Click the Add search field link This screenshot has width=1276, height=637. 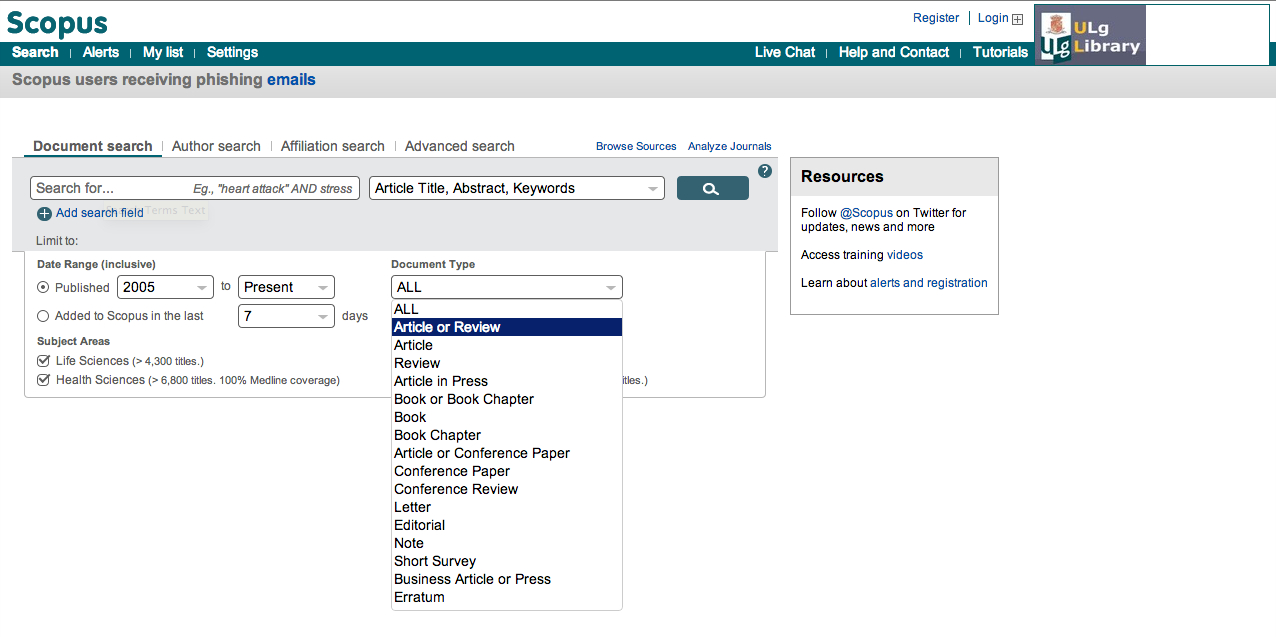click(x=99, y=213)
